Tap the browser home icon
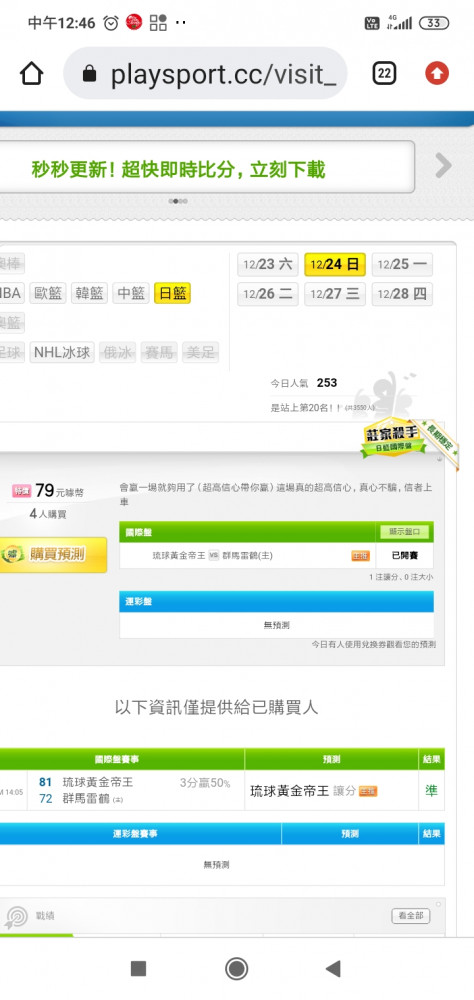Image resolution: width=474 pixels, height=1000 pixels. [31, 74]
